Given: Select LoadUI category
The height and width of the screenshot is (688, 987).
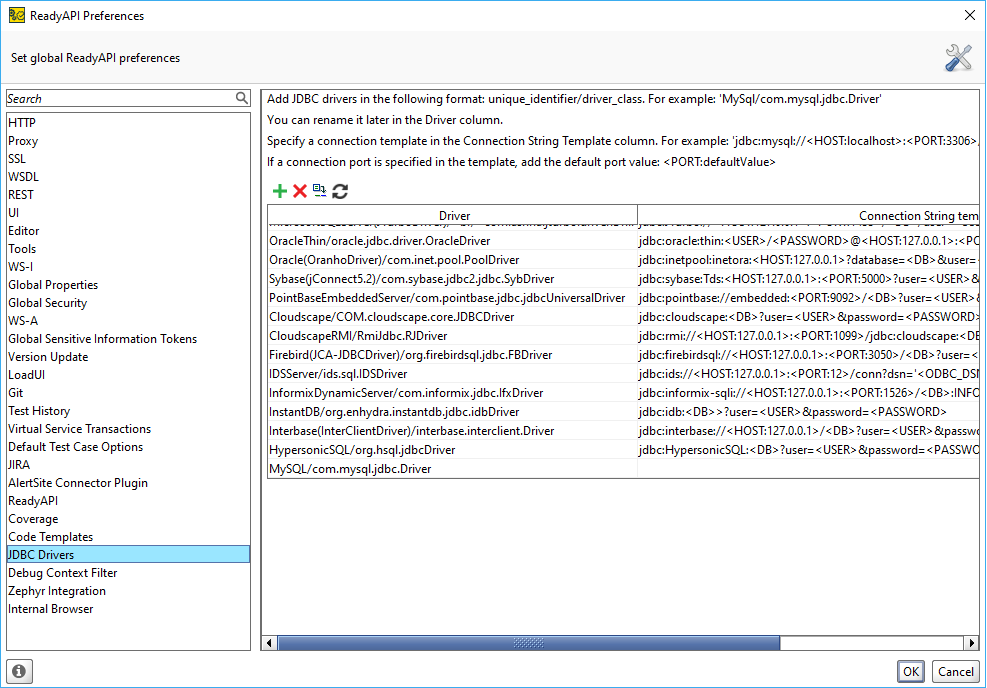Looking at the screenshot, I should click(x=128, y=375).
